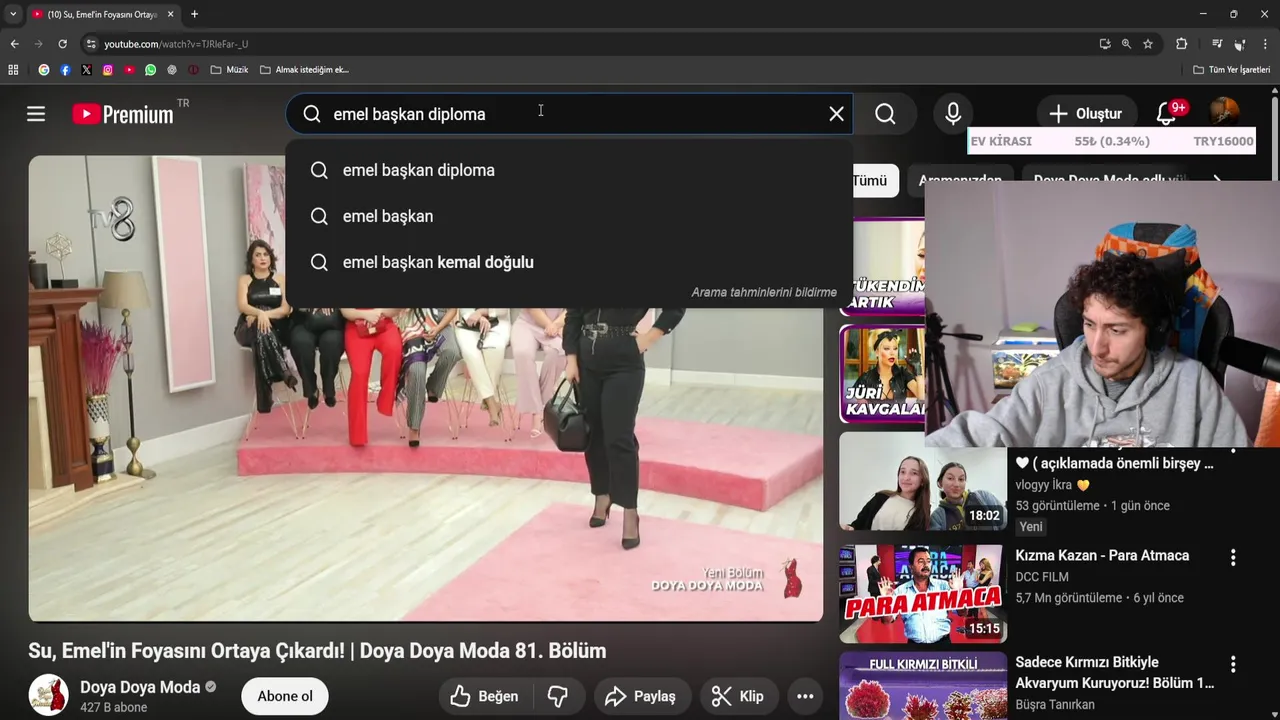Select suggestion emel başkan kemal doğulu
This screenshot has height=720, width=1280.
point(569,262)
